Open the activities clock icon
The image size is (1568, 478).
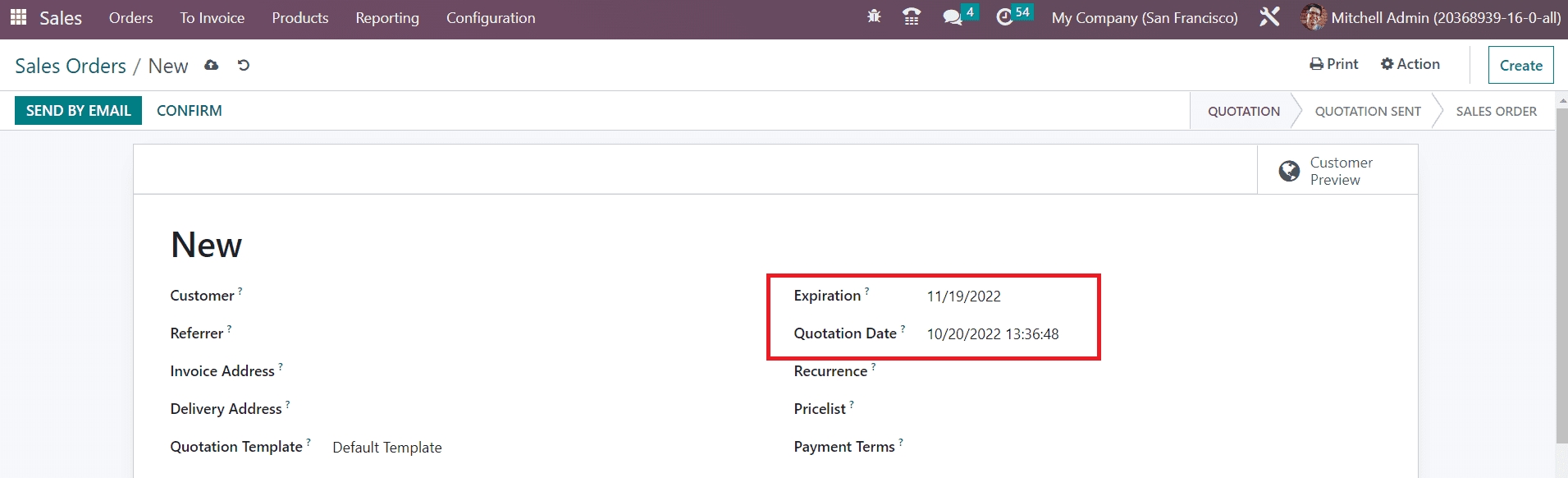tap(1004, 17)
